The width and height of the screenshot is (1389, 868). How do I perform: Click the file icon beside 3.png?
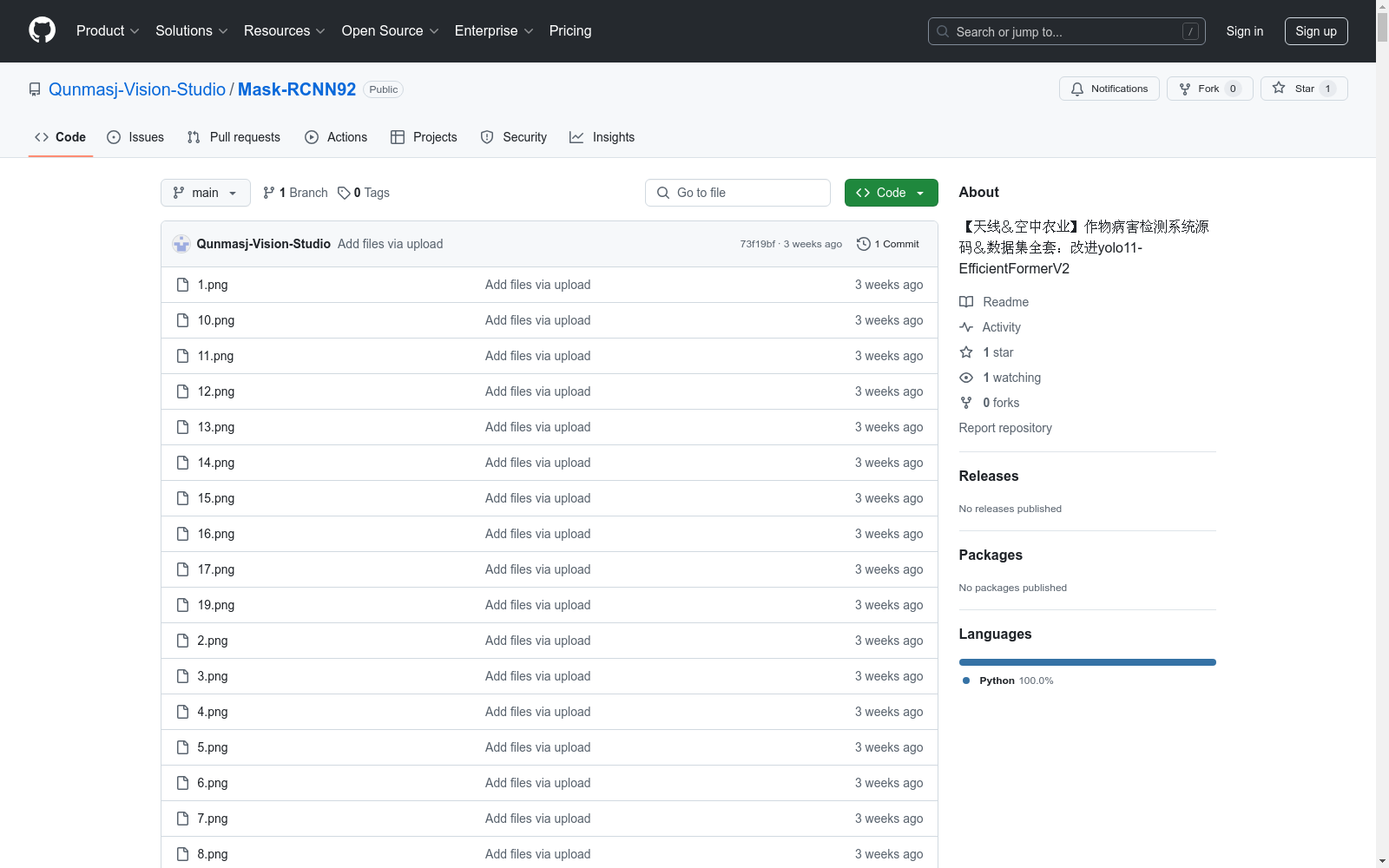182,676
